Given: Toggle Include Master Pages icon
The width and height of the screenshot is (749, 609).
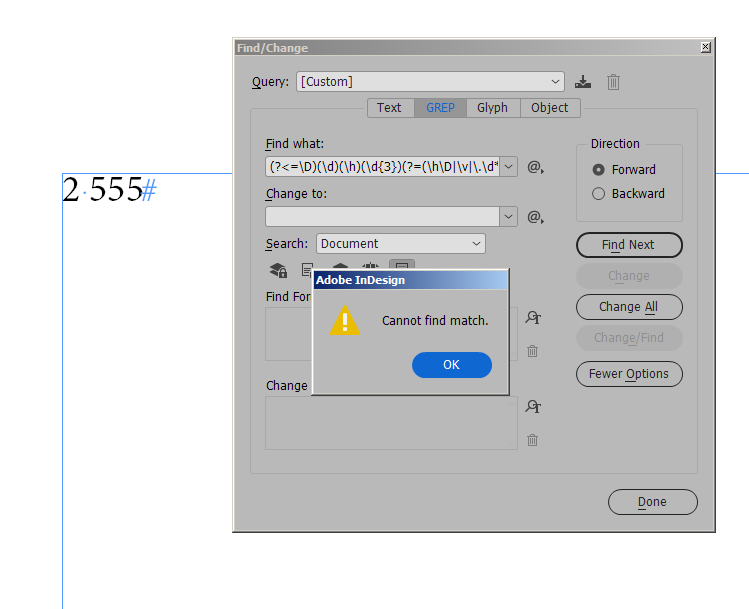Looking at the screenshot, I should click(x=370, y=266).
